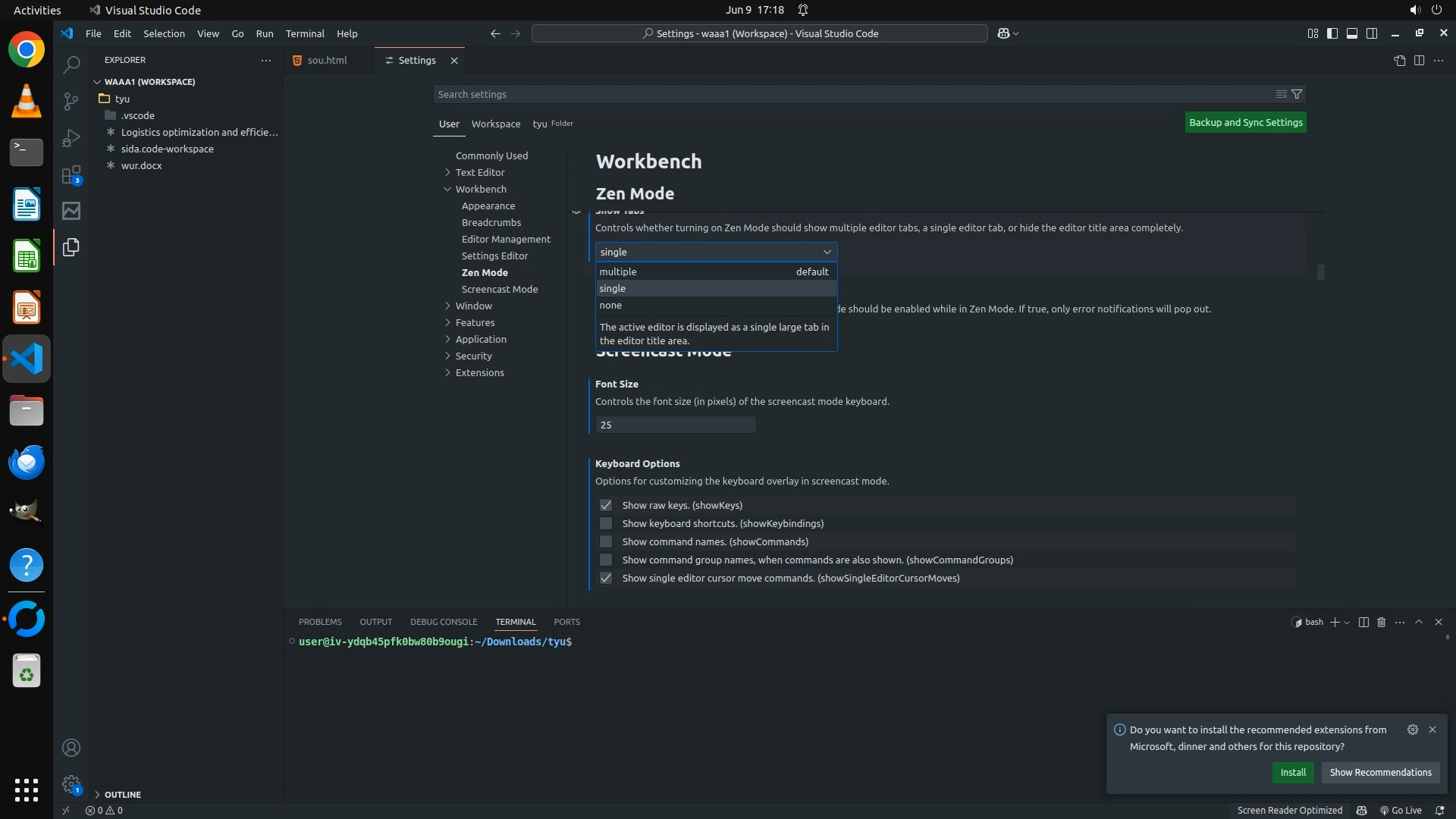
Task: Select 'none' in Show Tabs dropdown
Action: pyautogui.click(x=610, y=305)
